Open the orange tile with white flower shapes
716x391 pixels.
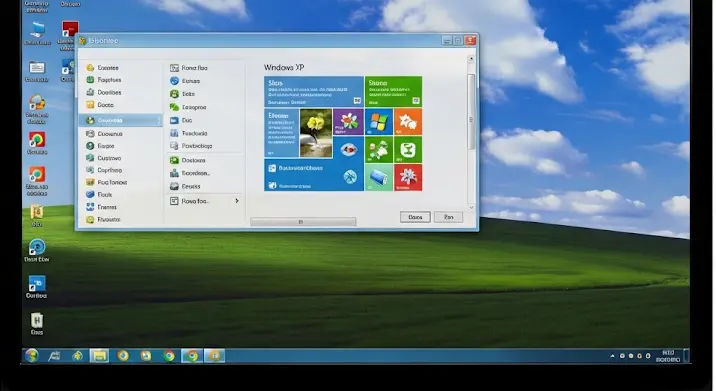[408, 122]
